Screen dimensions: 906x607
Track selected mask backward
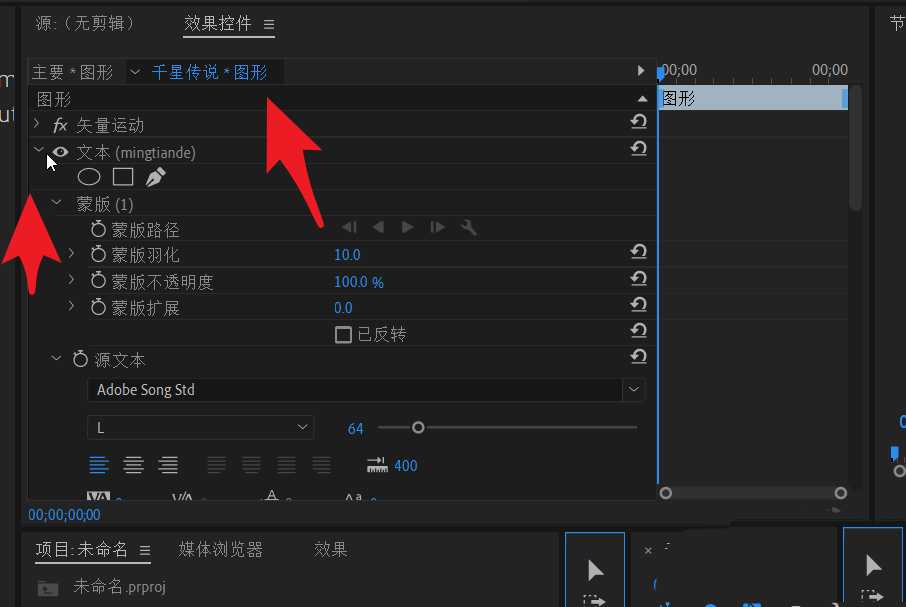pyautogui.click(x=378, y=228)
